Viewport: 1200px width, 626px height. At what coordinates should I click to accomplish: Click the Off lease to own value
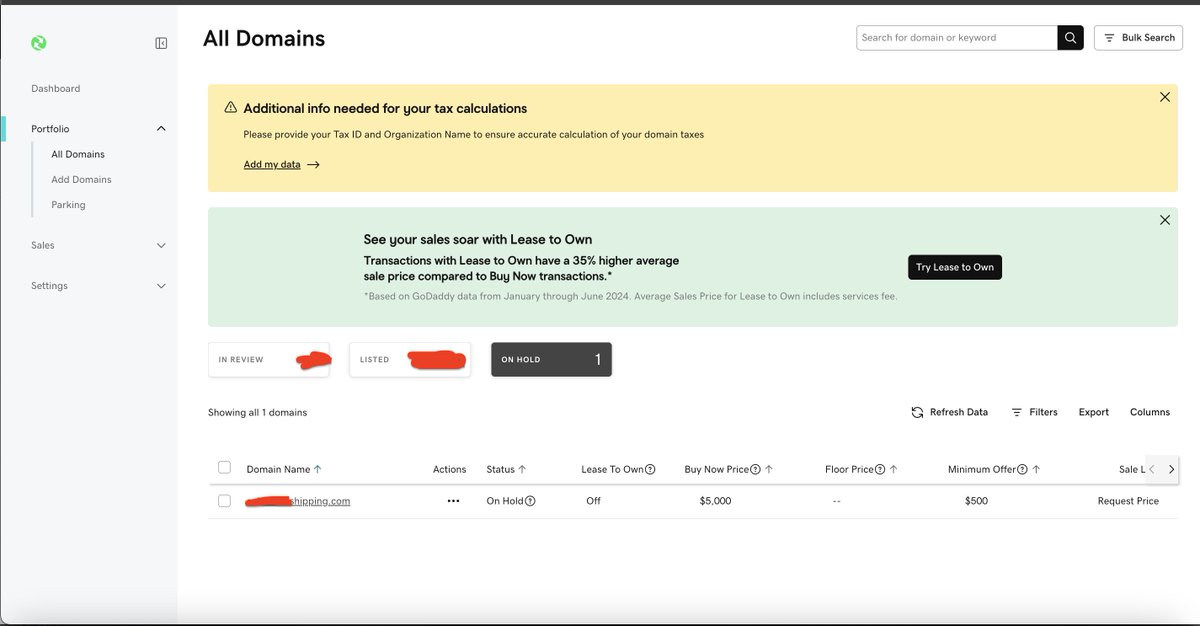tap(593, 501)
